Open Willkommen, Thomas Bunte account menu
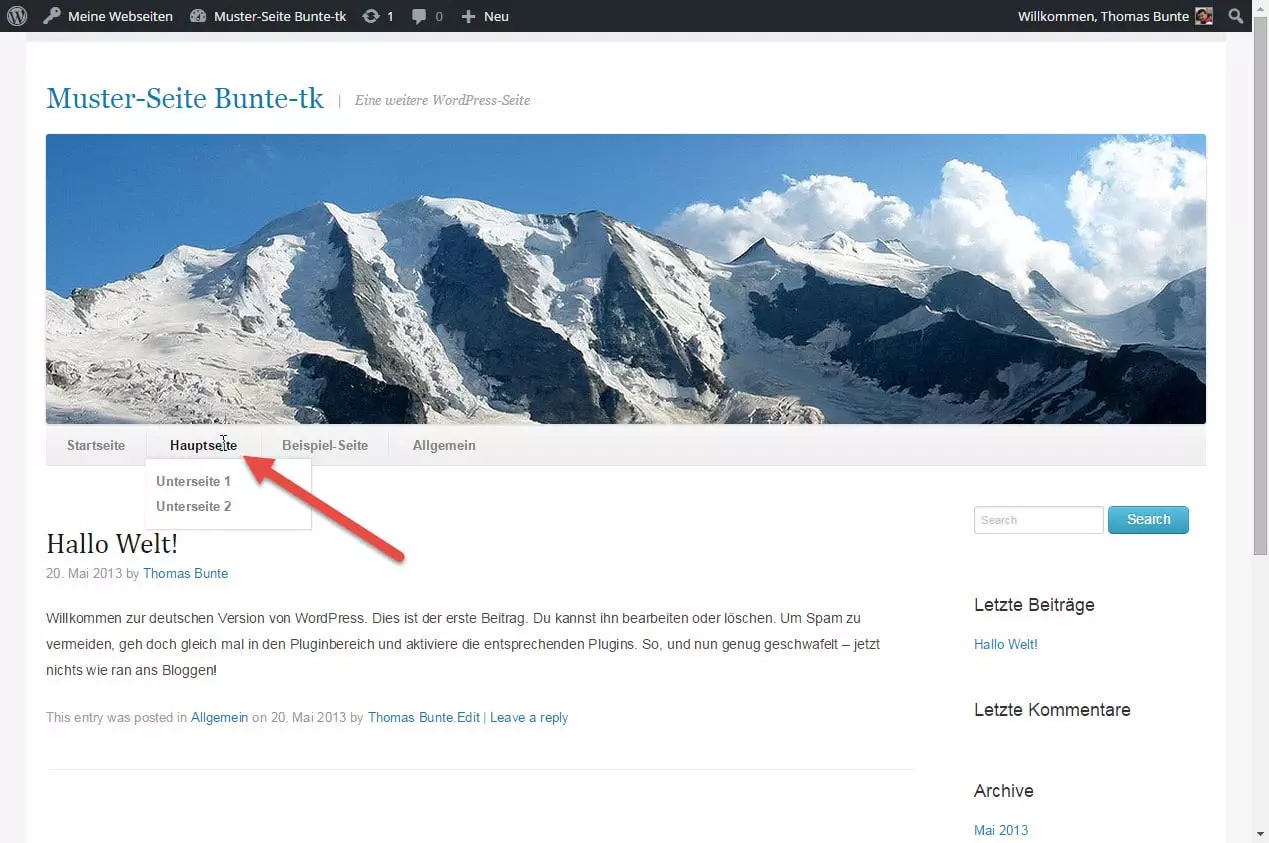 (x=1103, y=16)
